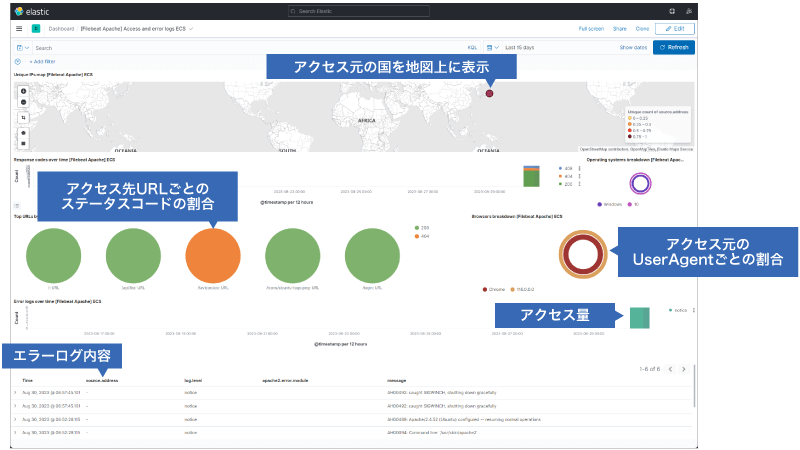Open options for the notice legend

693,310
